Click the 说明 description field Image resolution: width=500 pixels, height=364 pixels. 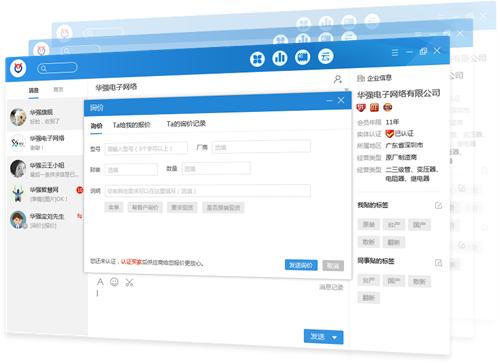pos(208,191)
